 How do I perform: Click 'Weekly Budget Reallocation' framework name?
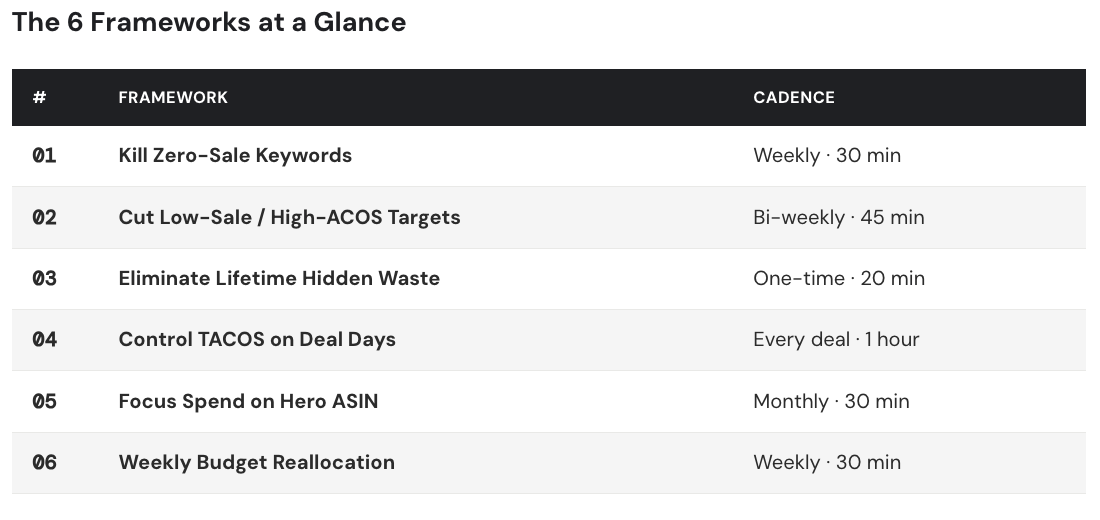[x=256, y=463]
